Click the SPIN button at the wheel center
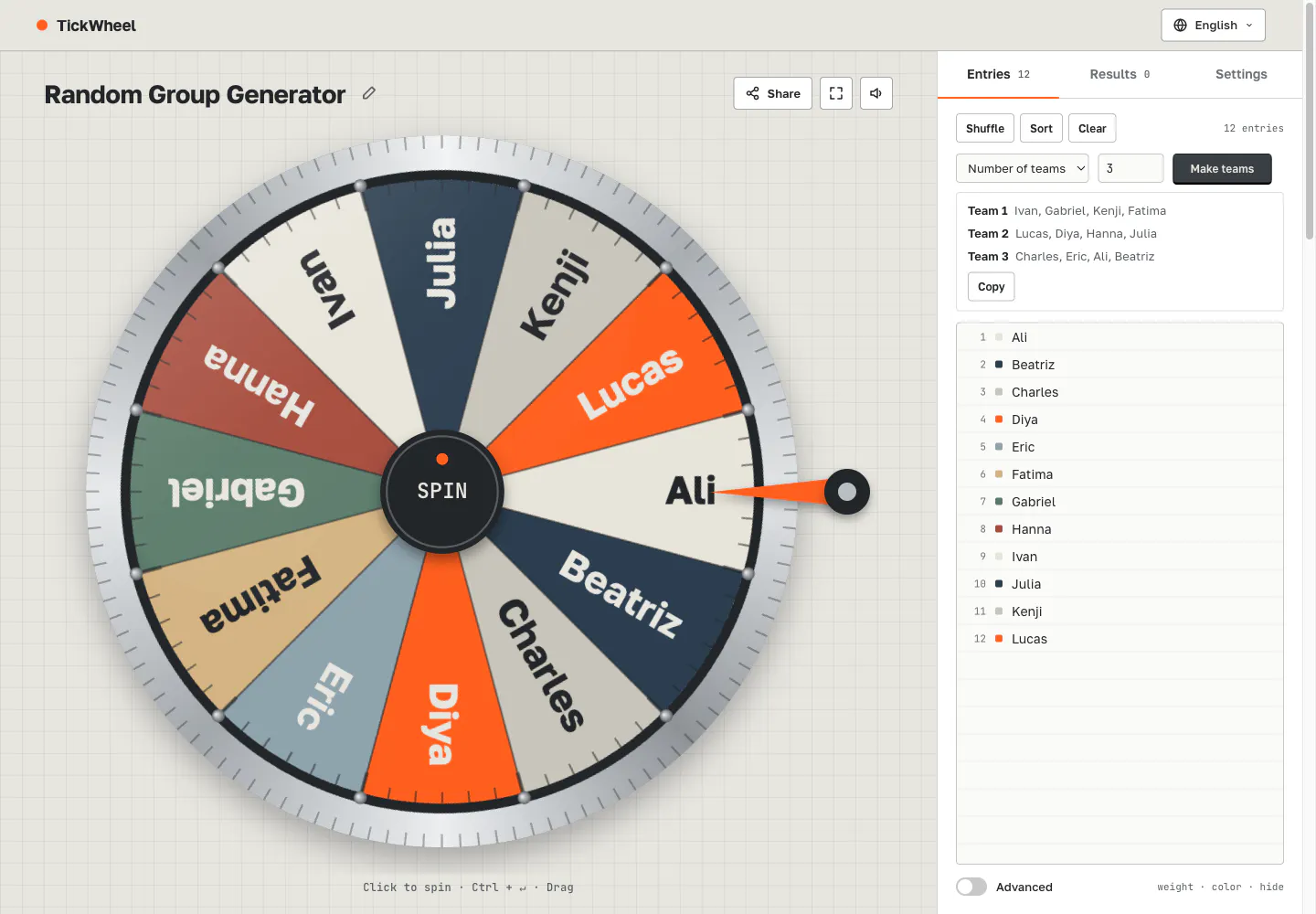 tap(442, 492)
